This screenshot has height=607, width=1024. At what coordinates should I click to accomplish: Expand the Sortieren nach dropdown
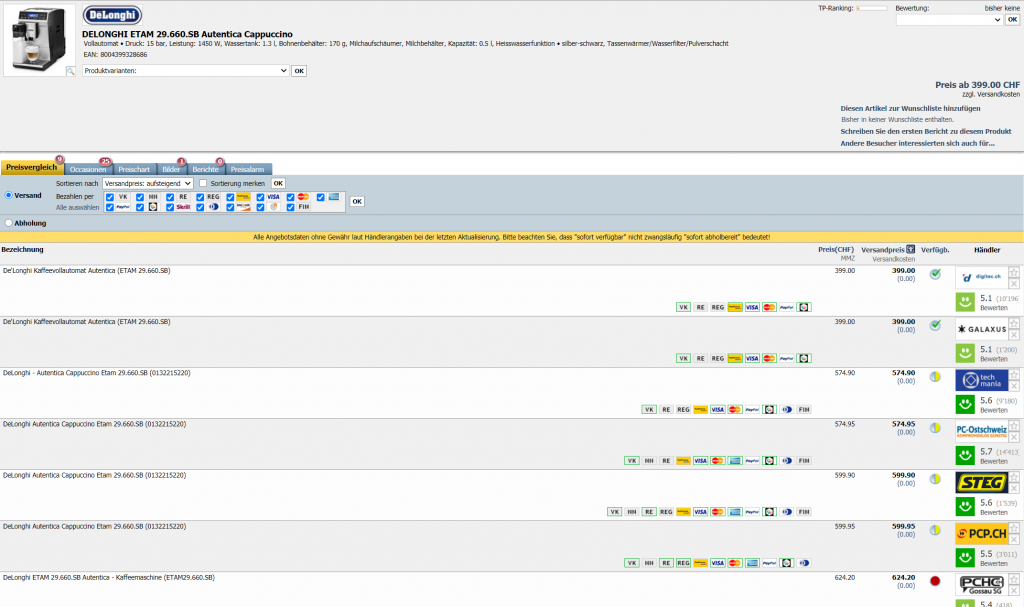point(146,183)
